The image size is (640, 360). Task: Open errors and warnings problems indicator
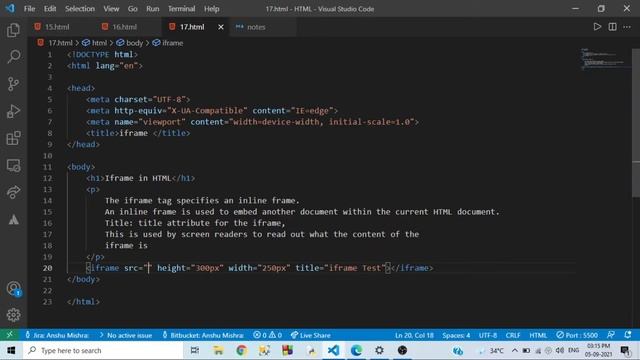(267, 335)
